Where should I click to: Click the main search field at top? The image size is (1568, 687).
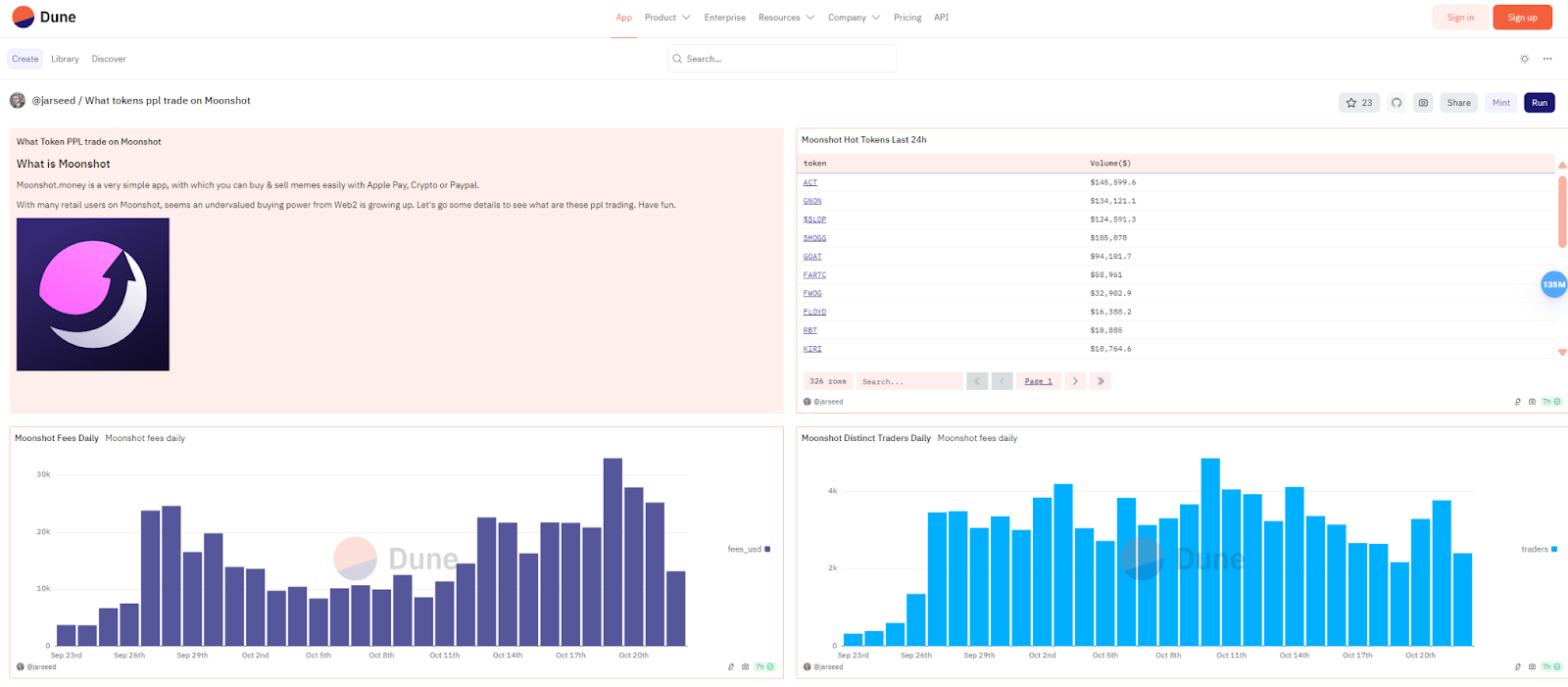782,59
